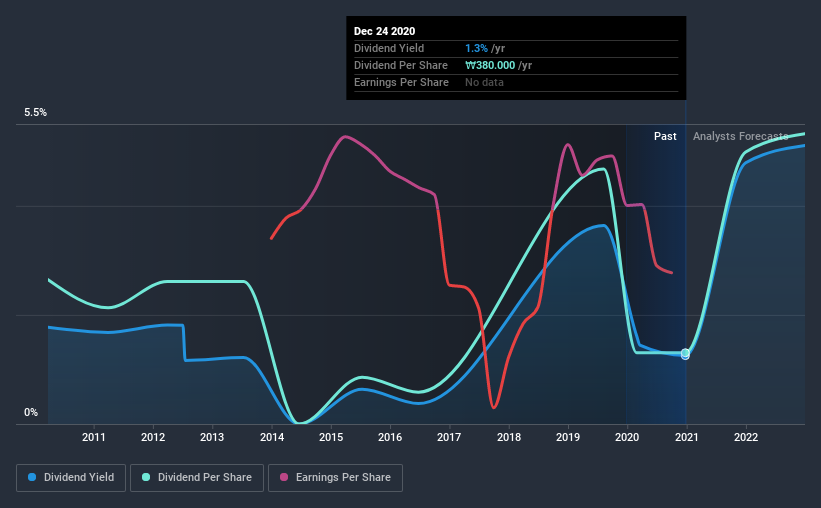
Task: Click the Dec 24 2020 tooltip date
Action: pyautogui.click(x=384, y=31)
